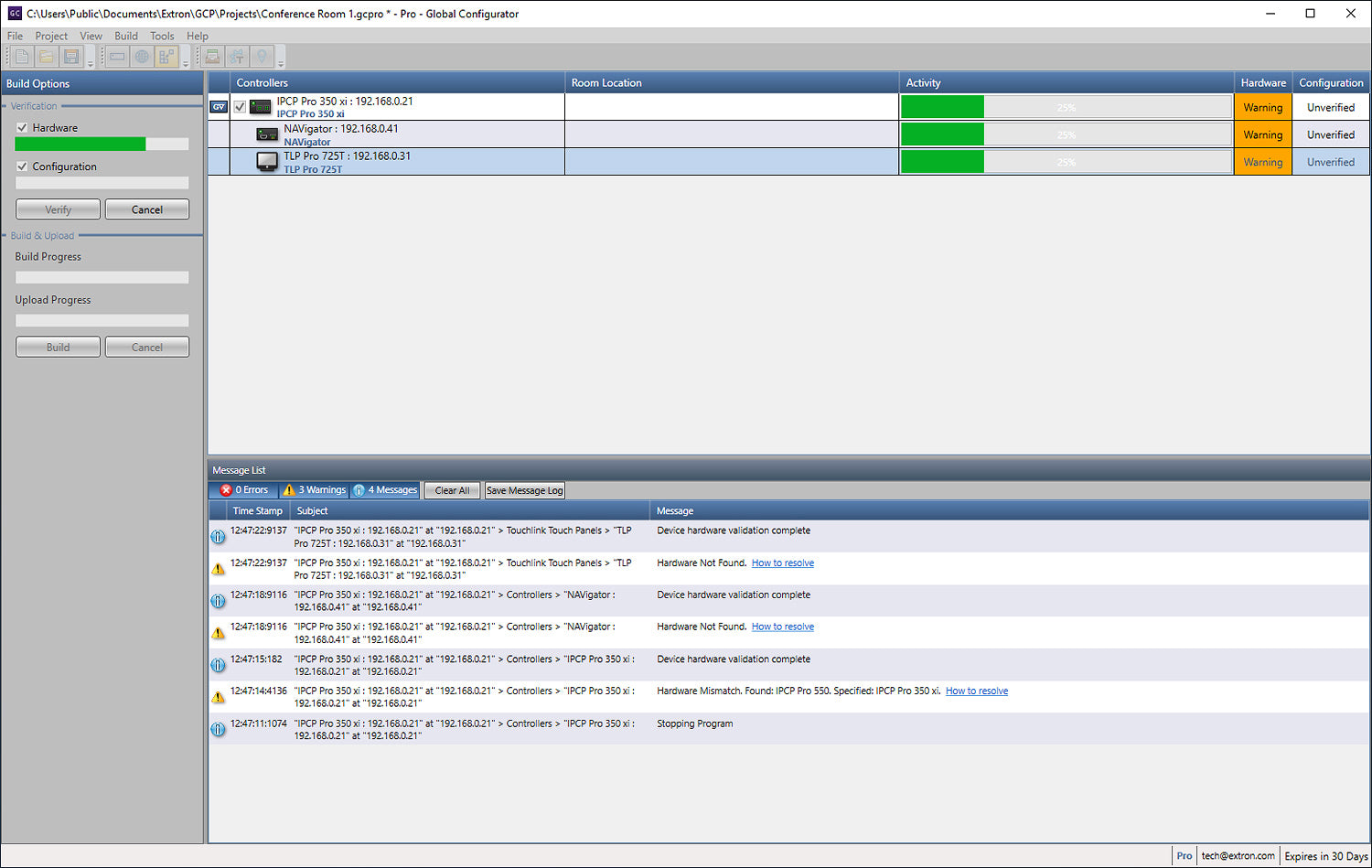
Task: Click the TLP Pro 725T touchpanel icon
Action: [267, 162]
